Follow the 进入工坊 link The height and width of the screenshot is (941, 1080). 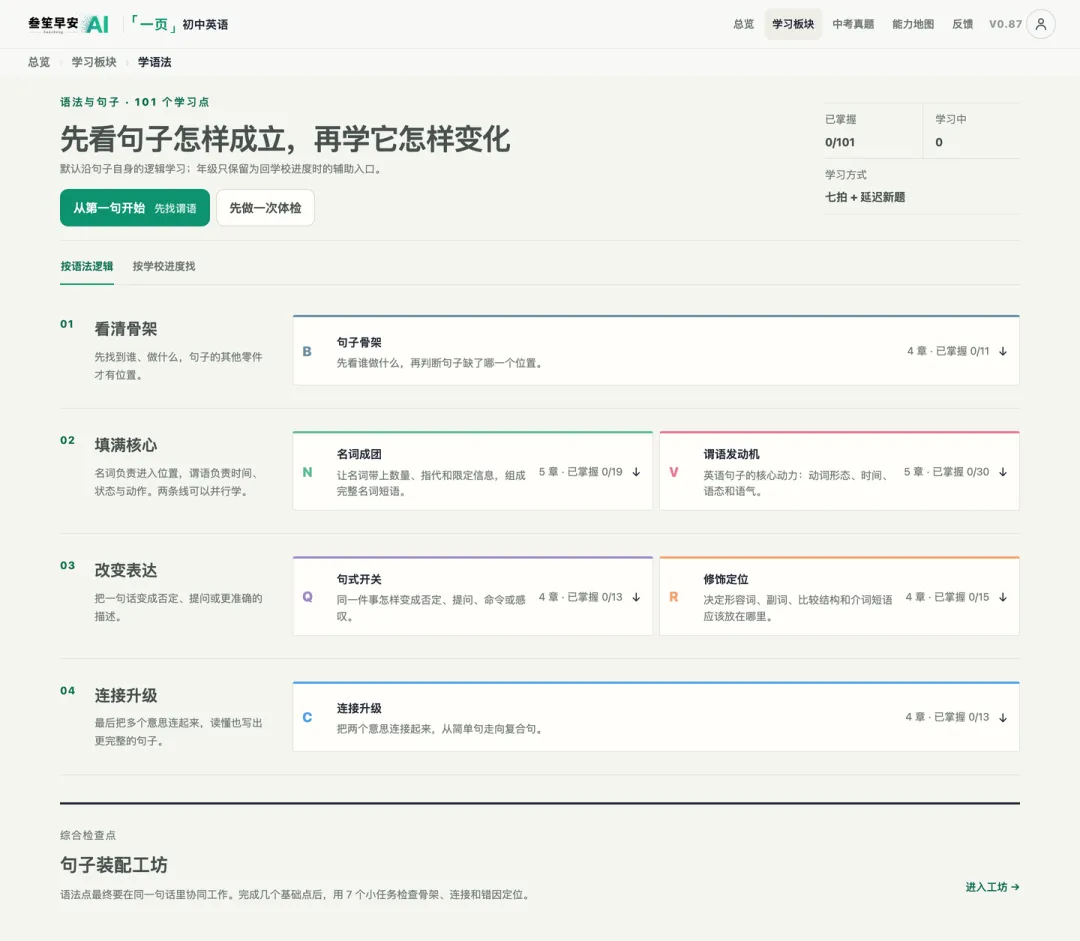tap(992, 887)
